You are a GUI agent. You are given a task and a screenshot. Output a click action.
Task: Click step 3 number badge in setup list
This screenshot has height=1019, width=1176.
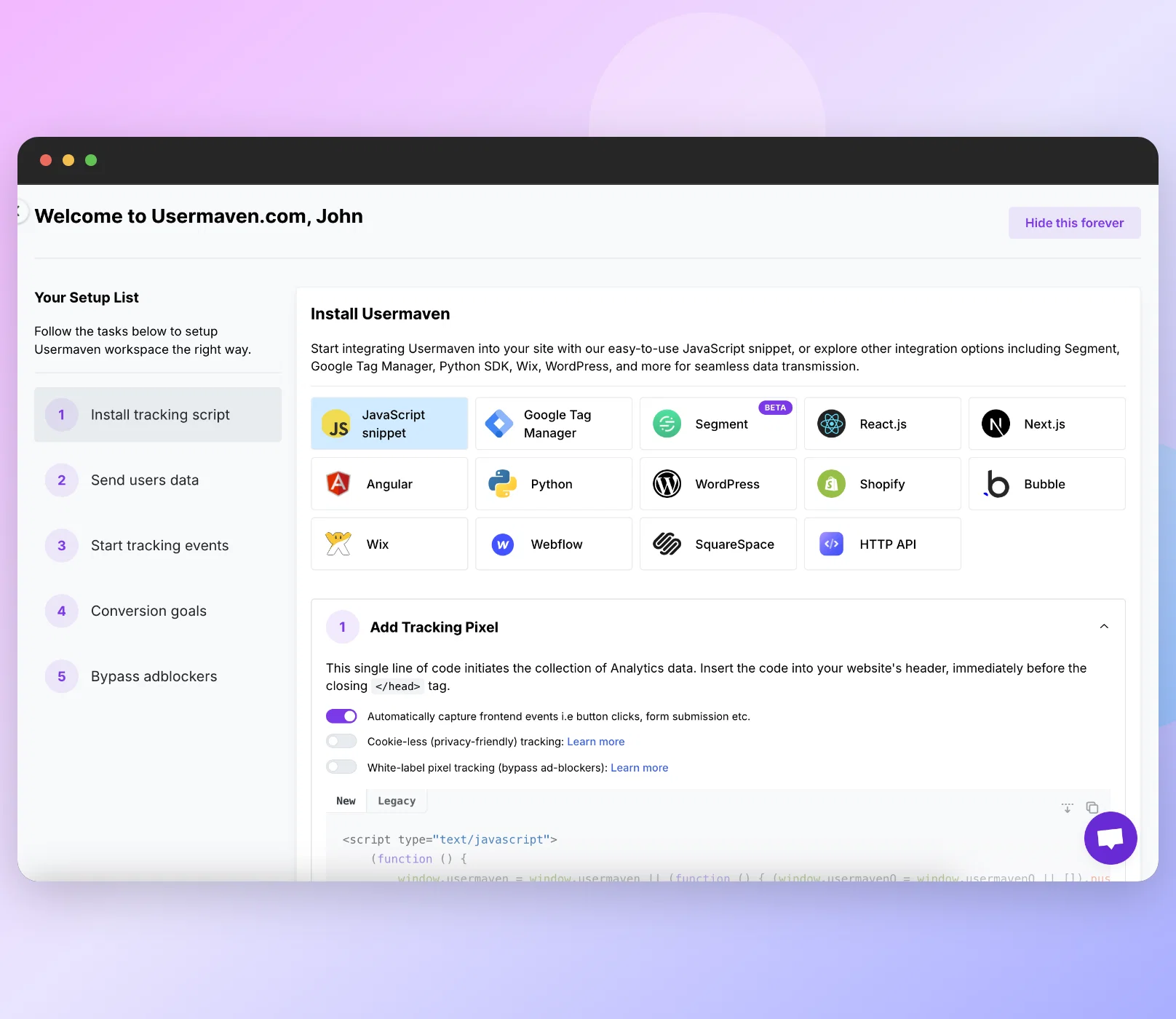point(62,546)
